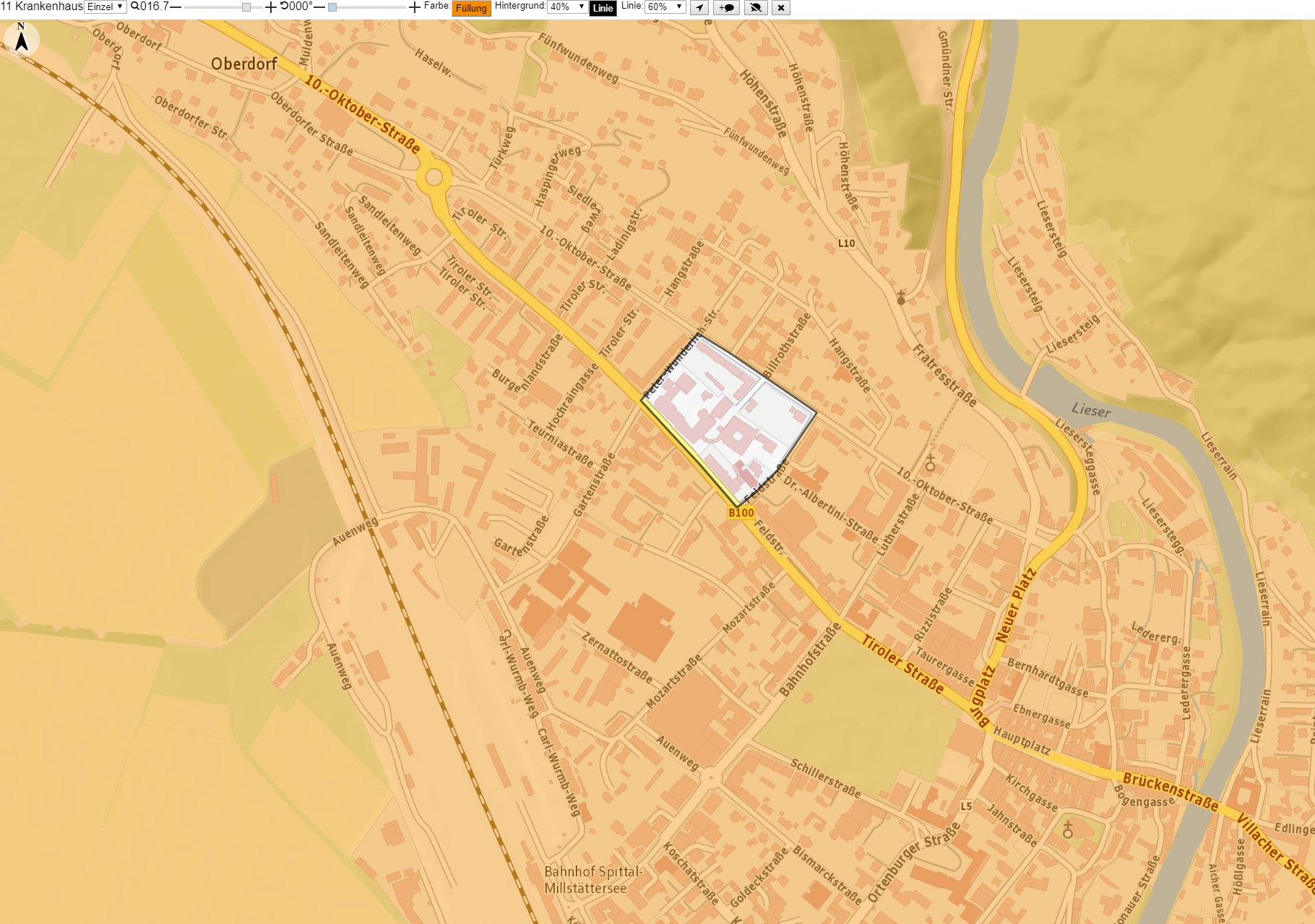Select the black Linie color button
Viewport: 1315px width, 924px height.
click(x=603, y=8)
